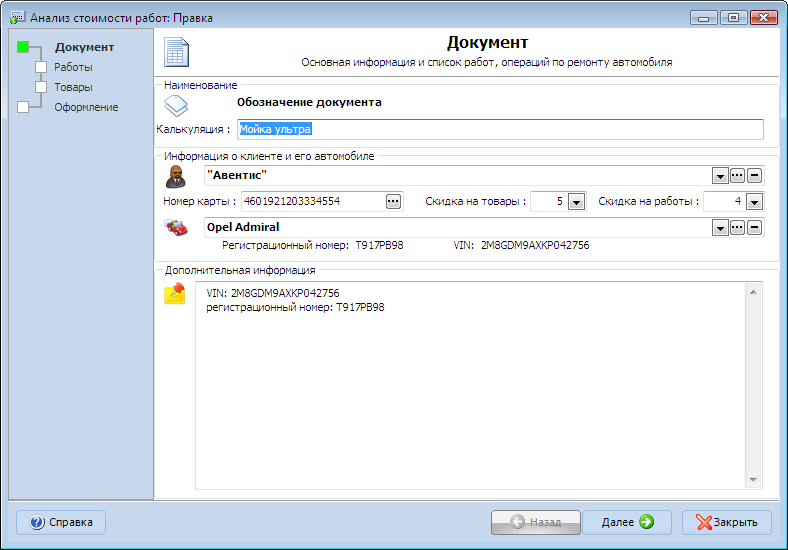Expand the client "Авентис" dropdown list
The image size is (788, 550).
click(719, 176)
